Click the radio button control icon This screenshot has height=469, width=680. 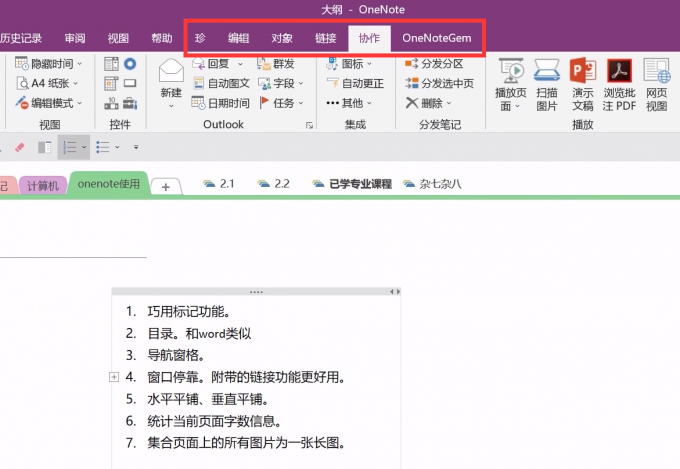point(130,64)
